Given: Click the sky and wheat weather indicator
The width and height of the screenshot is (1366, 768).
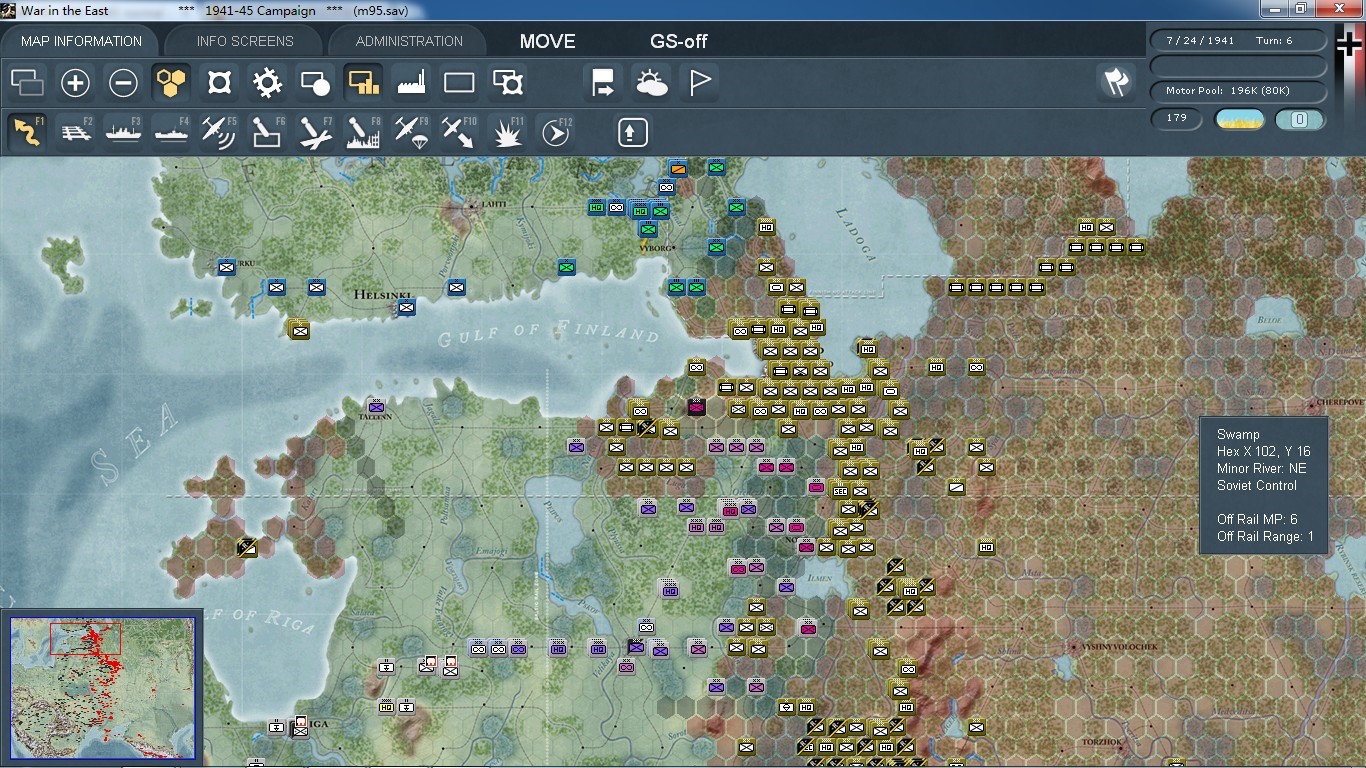Looking at the screenshot, I should click(1239, 119).
